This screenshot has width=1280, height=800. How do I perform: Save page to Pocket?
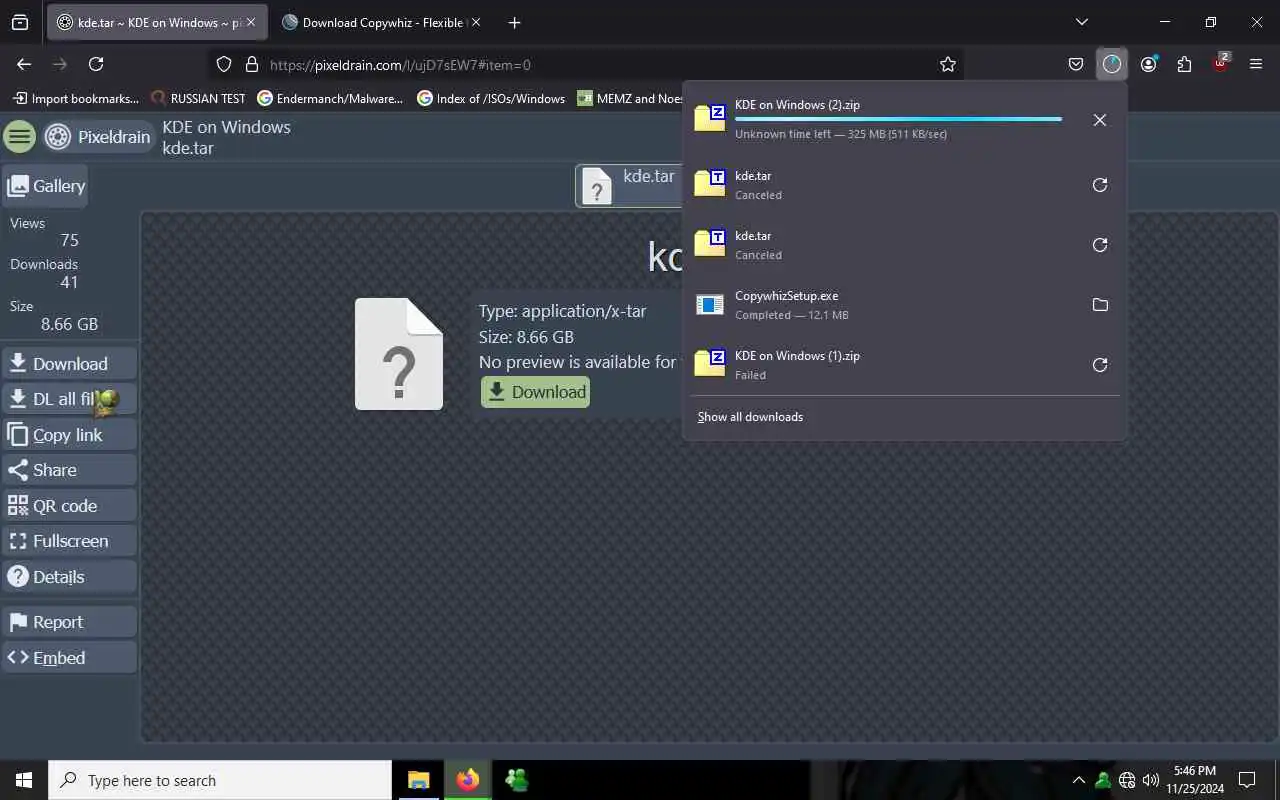tap(1076, 64)
